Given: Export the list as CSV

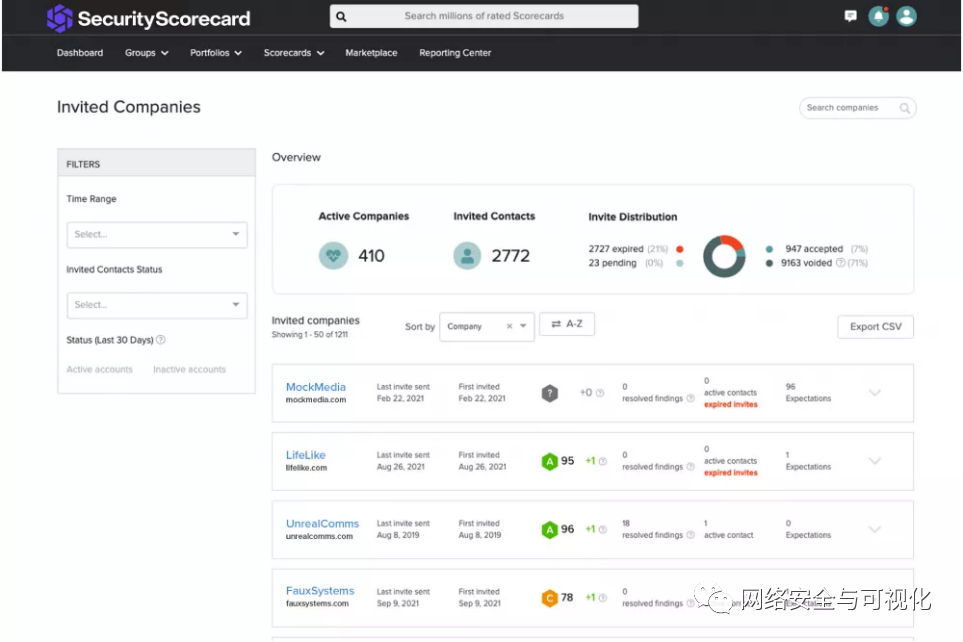Looking at the screenshot, I should coord(875,327).
